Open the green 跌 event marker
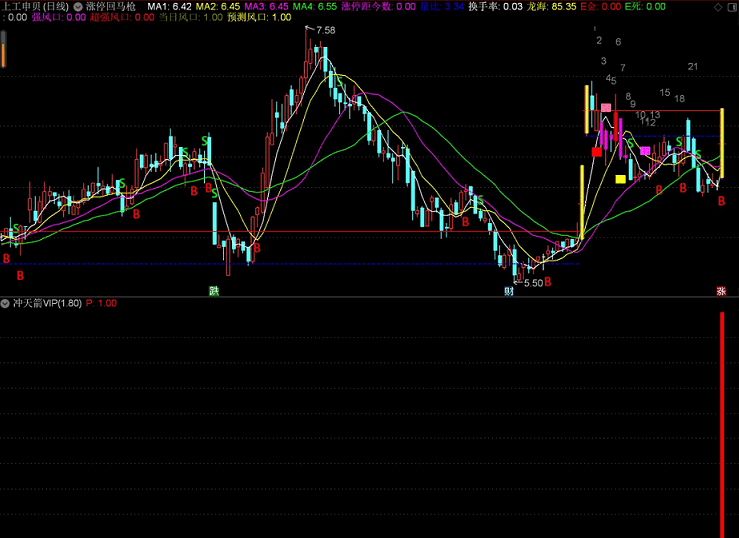 (214, 291)
